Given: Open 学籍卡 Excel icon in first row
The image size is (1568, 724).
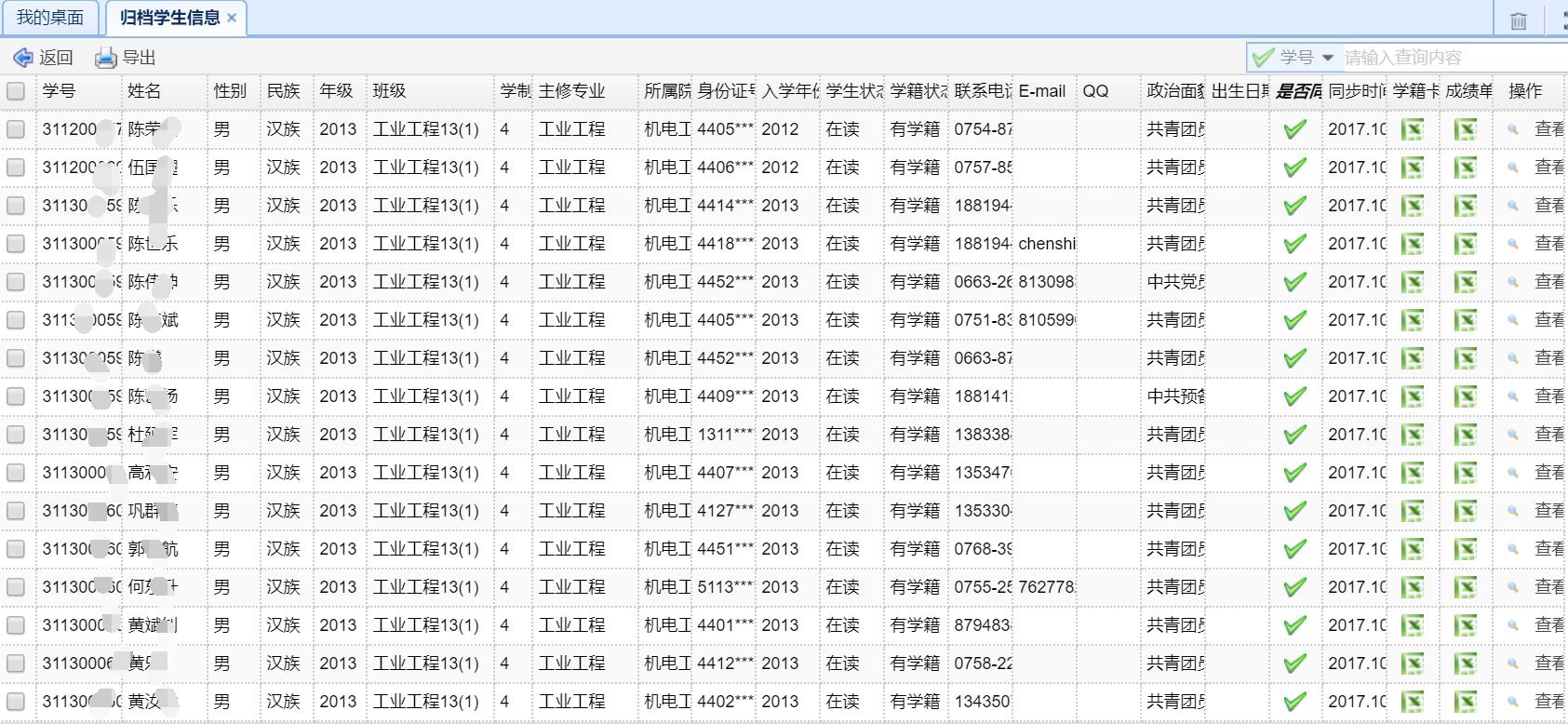Looking at the screenshot, I should (x=1413, y=129).
